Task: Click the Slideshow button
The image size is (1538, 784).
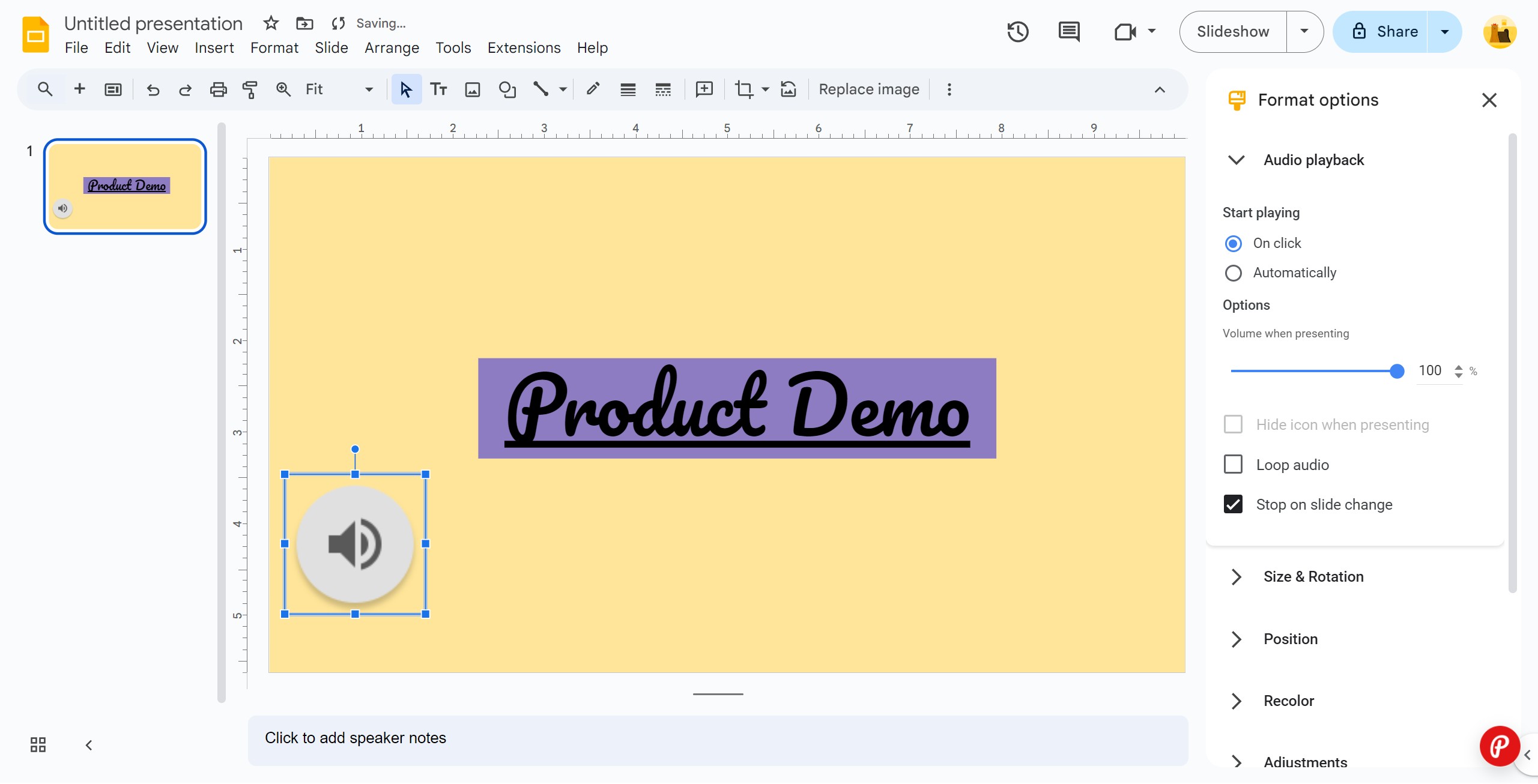Action: tap(1233, 31)
